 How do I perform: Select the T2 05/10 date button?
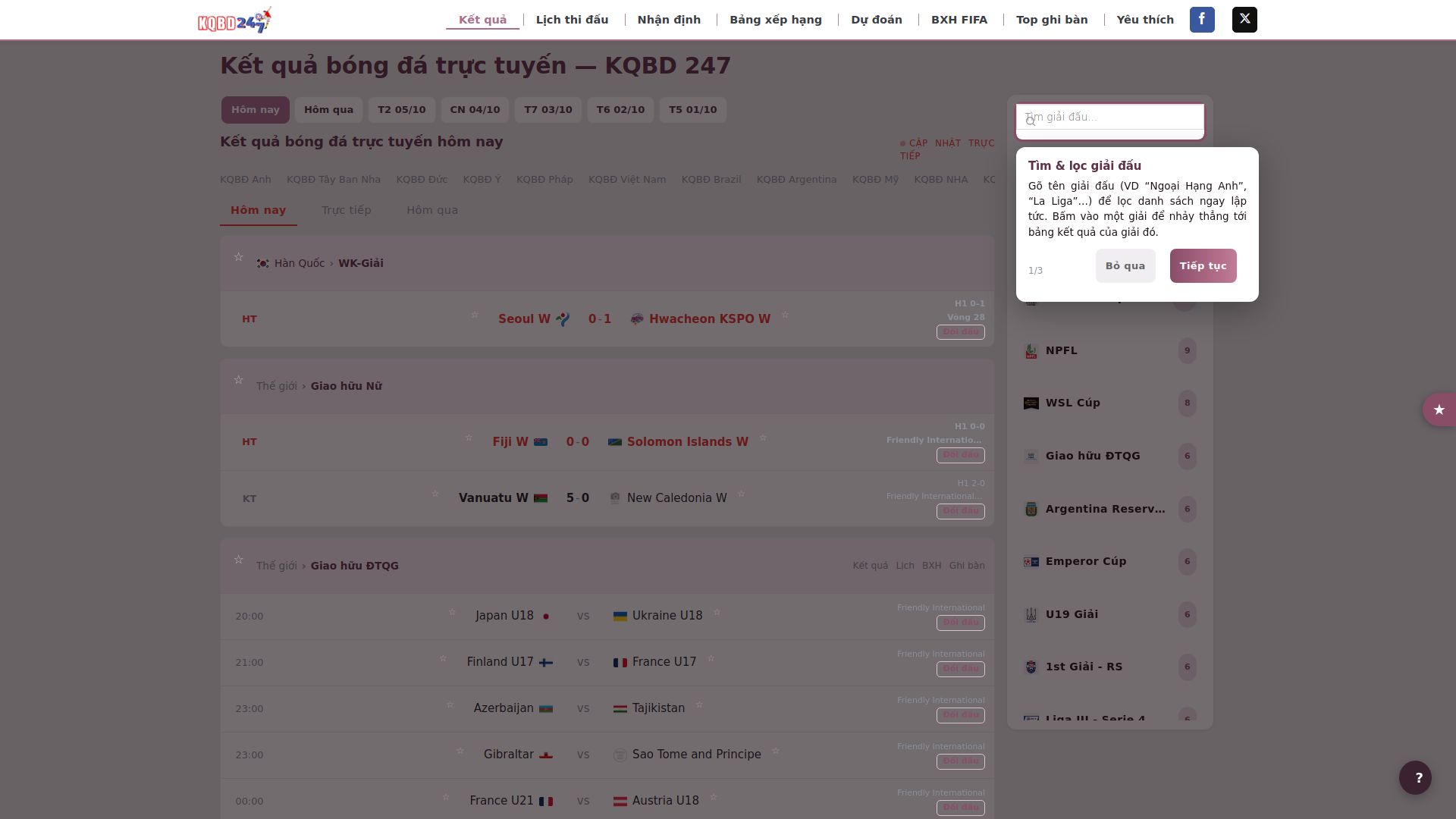tap(402, 110)
